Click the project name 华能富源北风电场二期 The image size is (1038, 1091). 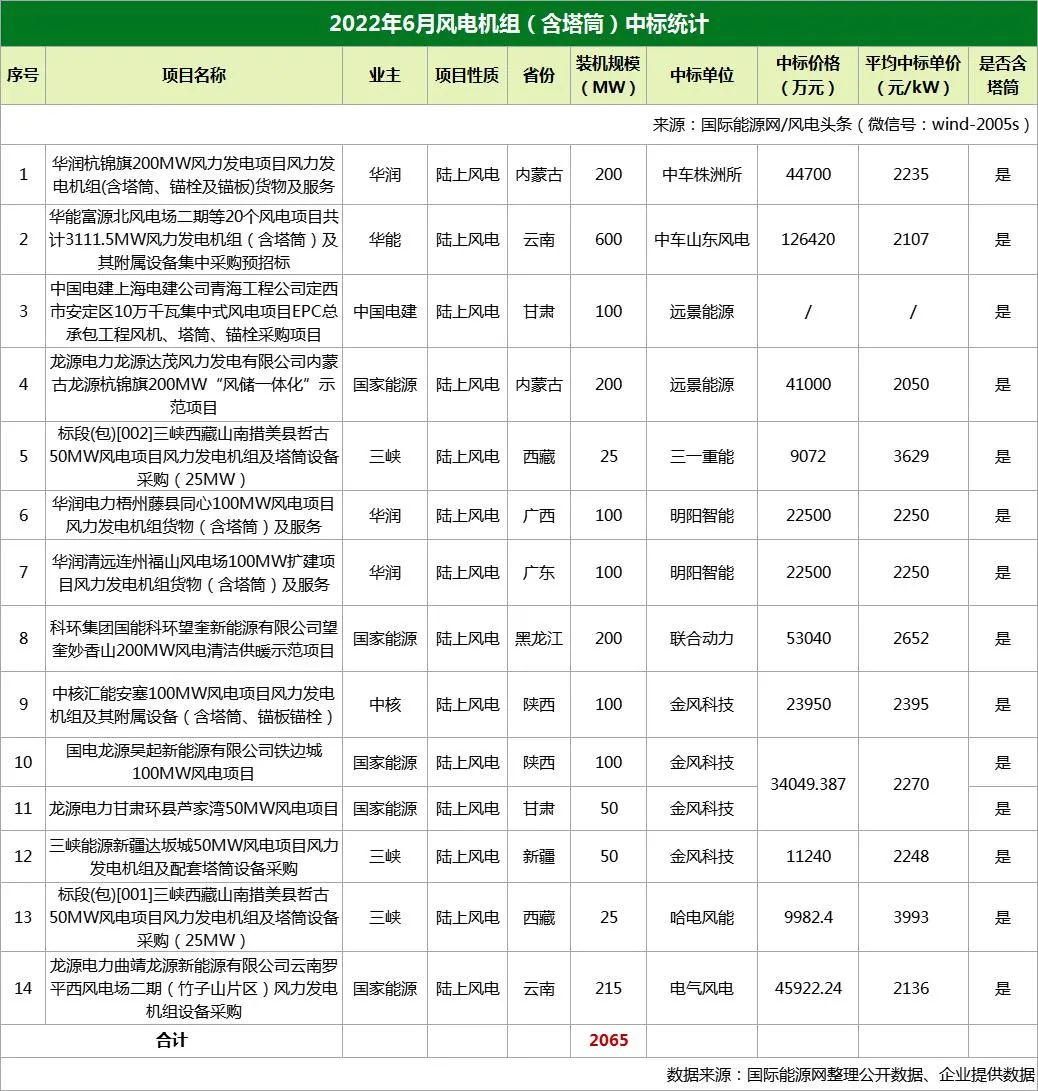(x=193, y=239)
